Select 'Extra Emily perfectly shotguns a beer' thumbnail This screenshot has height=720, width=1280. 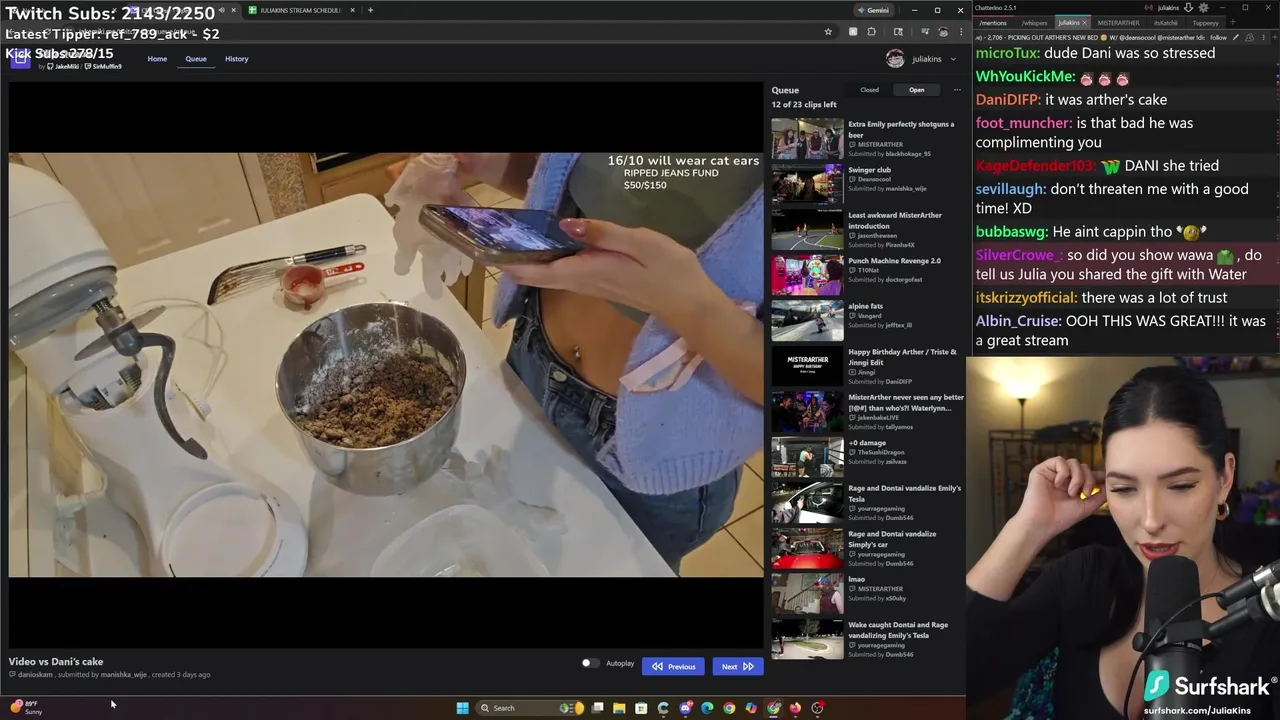click(x=807, y=139)
